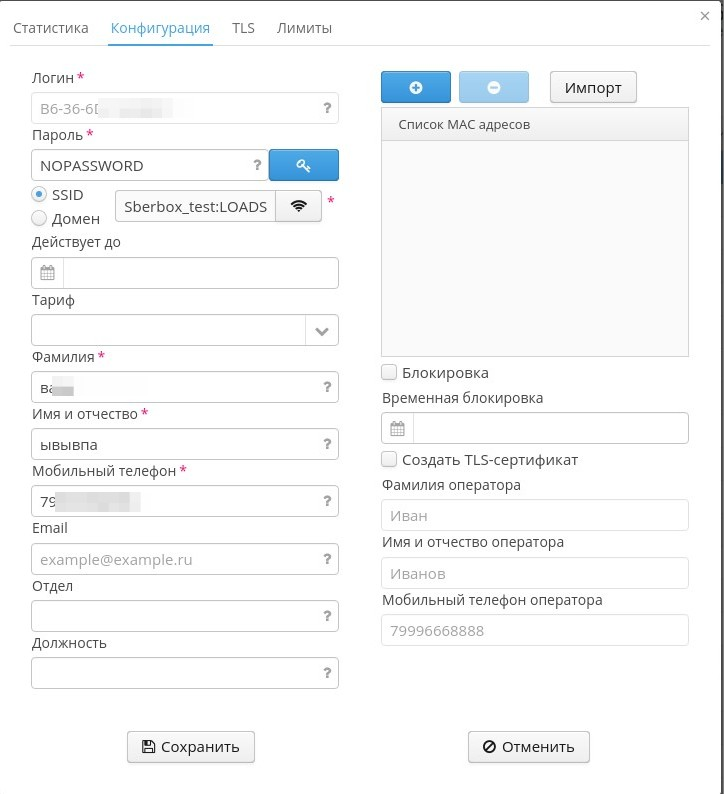
Task: Switch to the Статистика tab
Action: pyautogui.click(x=50, y=28)
